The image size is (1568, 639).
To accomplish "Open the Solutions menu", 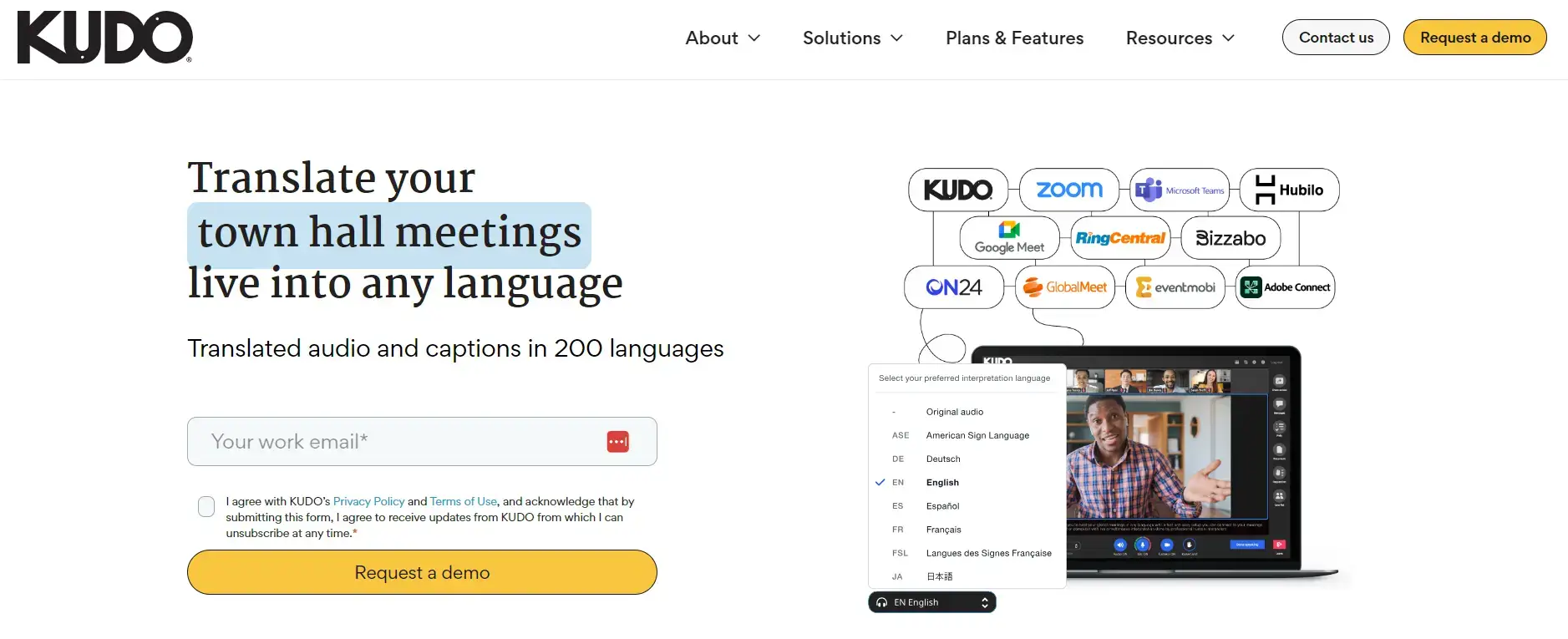I will 853,38.
